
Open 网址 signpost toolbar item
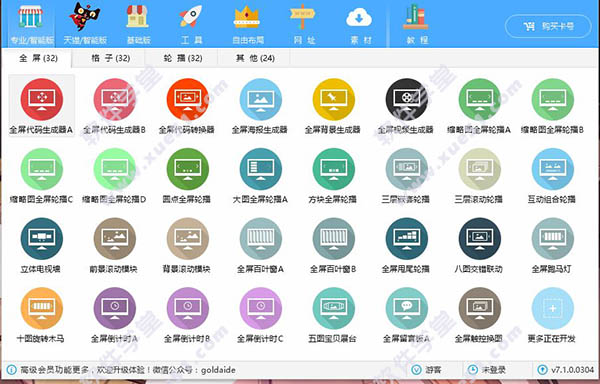click(x=303, y=24)
